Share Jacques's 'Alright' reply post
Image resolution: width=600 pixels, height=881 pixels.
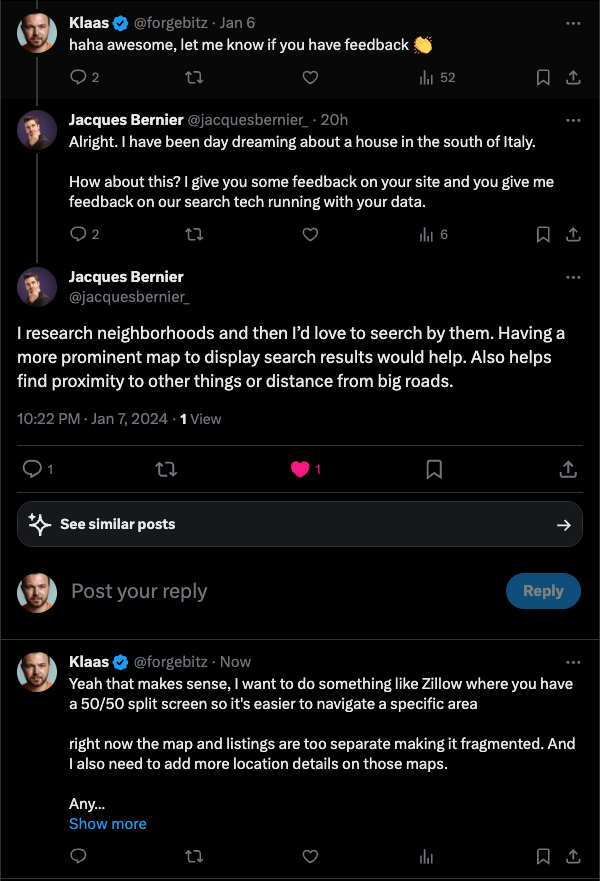click(x=573, y=234)
